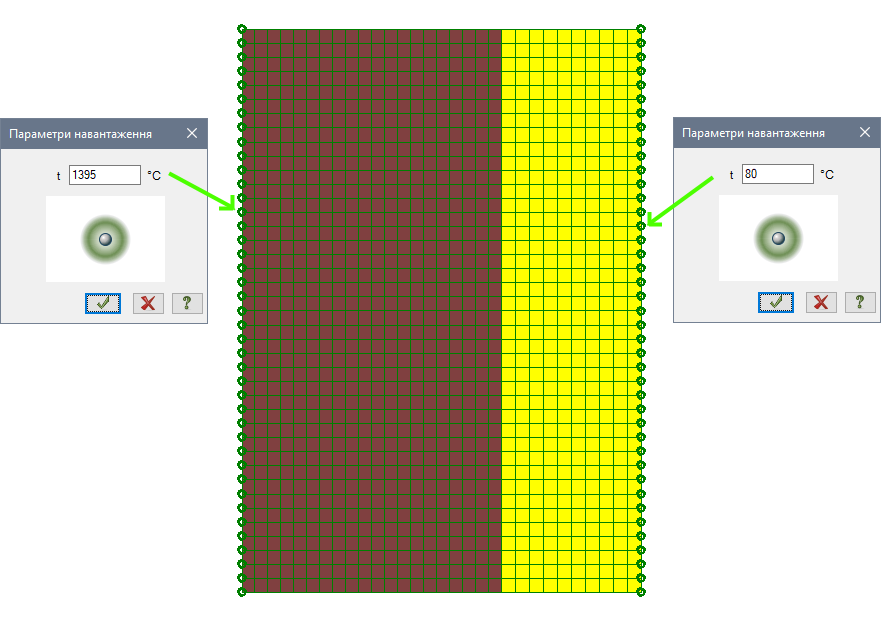The height and width of the screenshot is (620, 881).
Task: Pick the bottom-right corner node of the mesh
Action: (641, 592)
